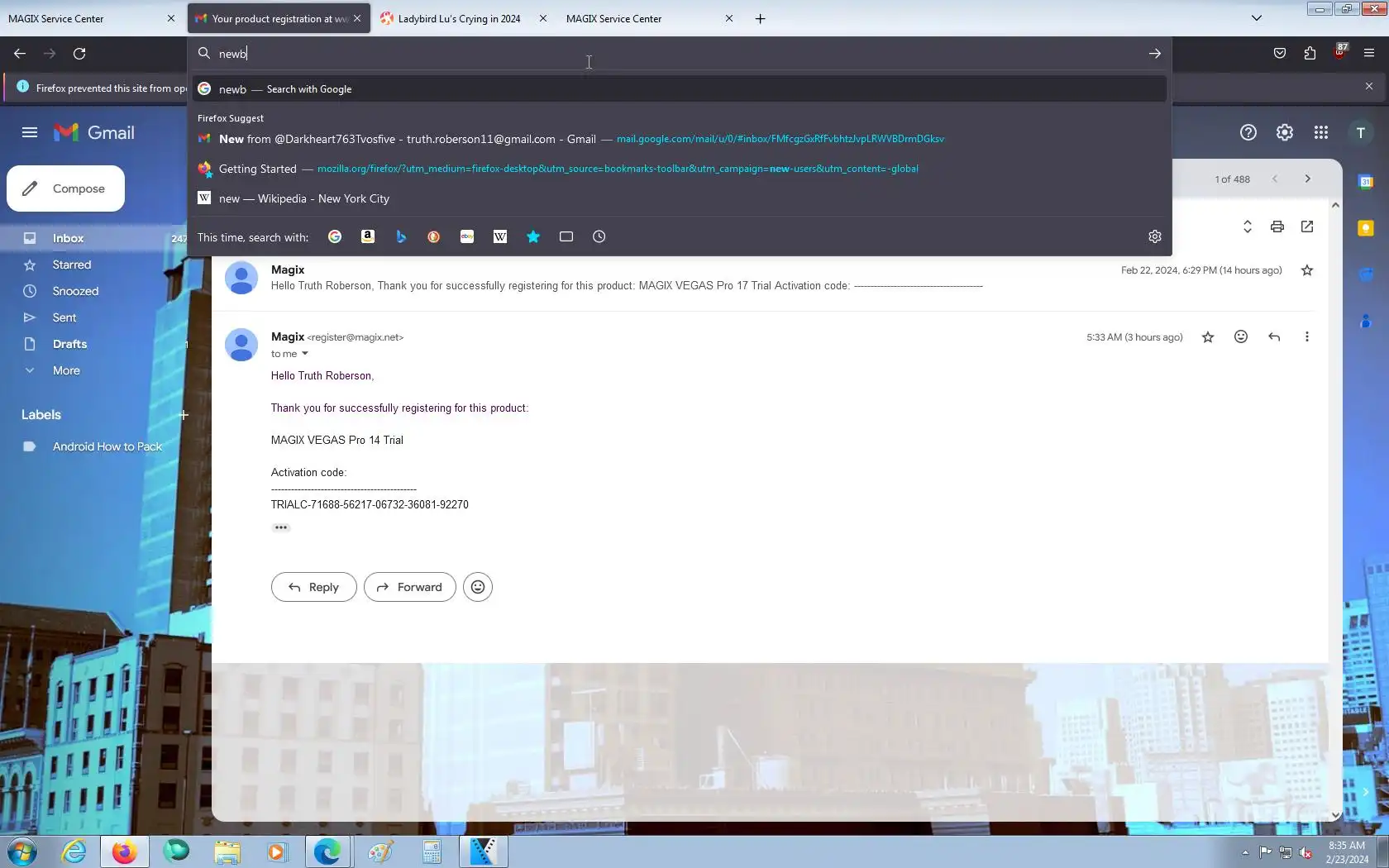The image size is (1389, 868).
Task: Click address bar text field containing 'newb'
Action: (678, 54)
